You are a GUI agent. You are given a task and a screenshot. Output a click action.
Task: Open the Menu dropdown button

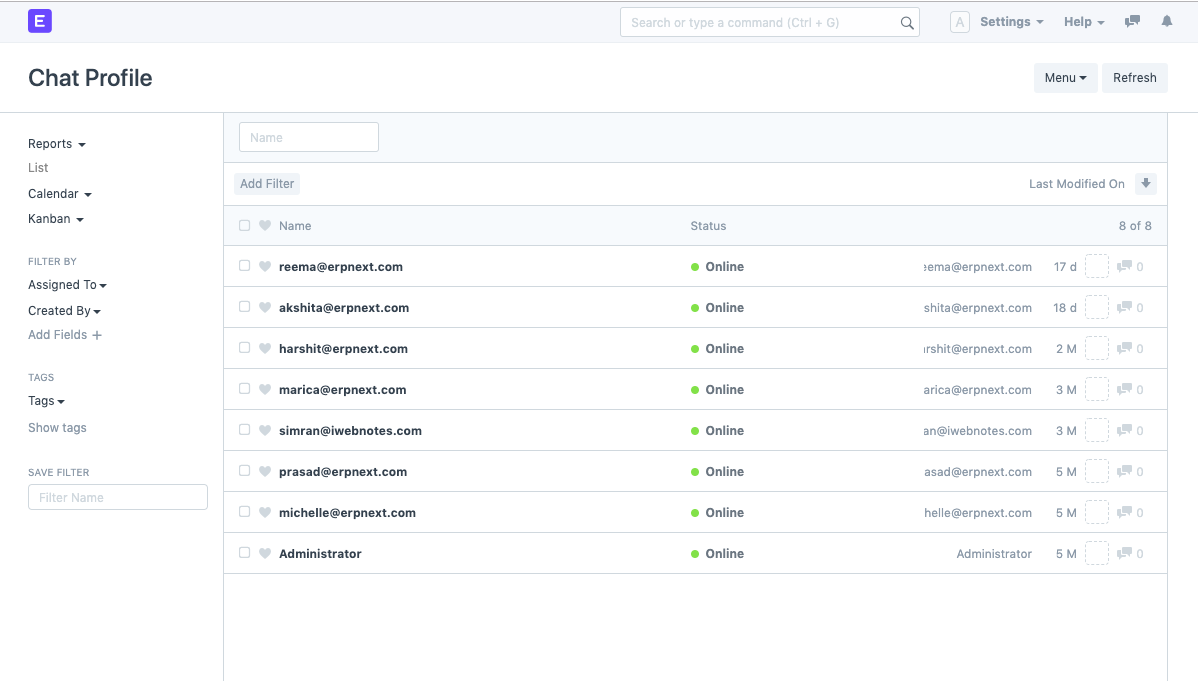[1065, 78]
